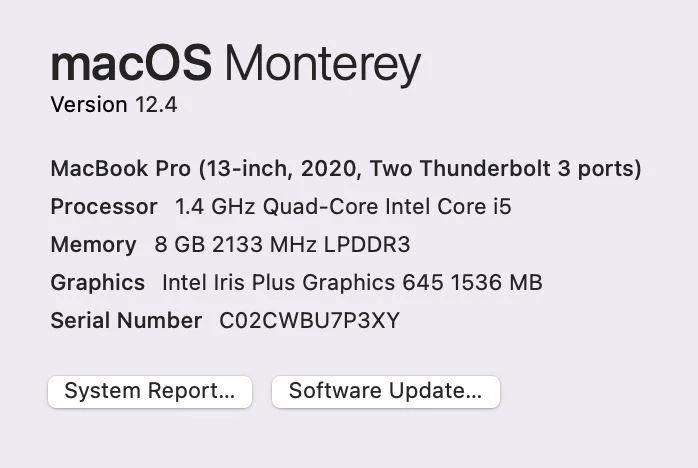The image size is (698, 468).
Task: Click the Version label text
Action: (x=89, y=104)
